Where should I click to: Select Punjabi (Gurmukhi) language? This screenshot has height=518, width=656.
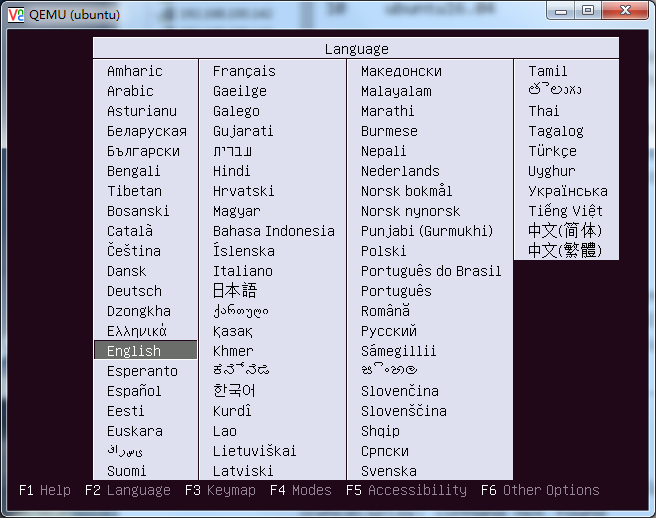point(427,231)
